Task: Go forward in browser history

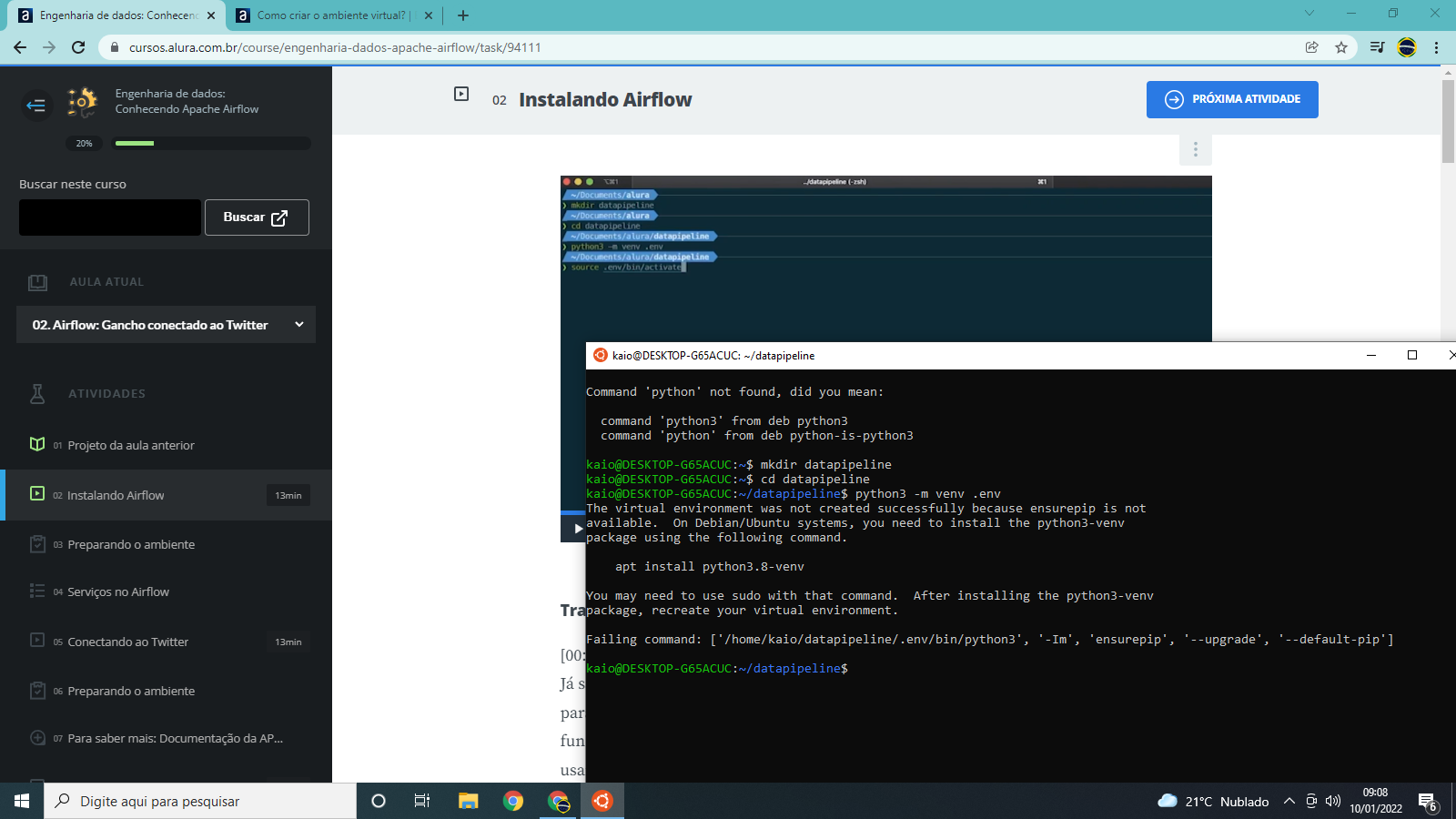Action: pyautogui.click(x=49, y=47)
